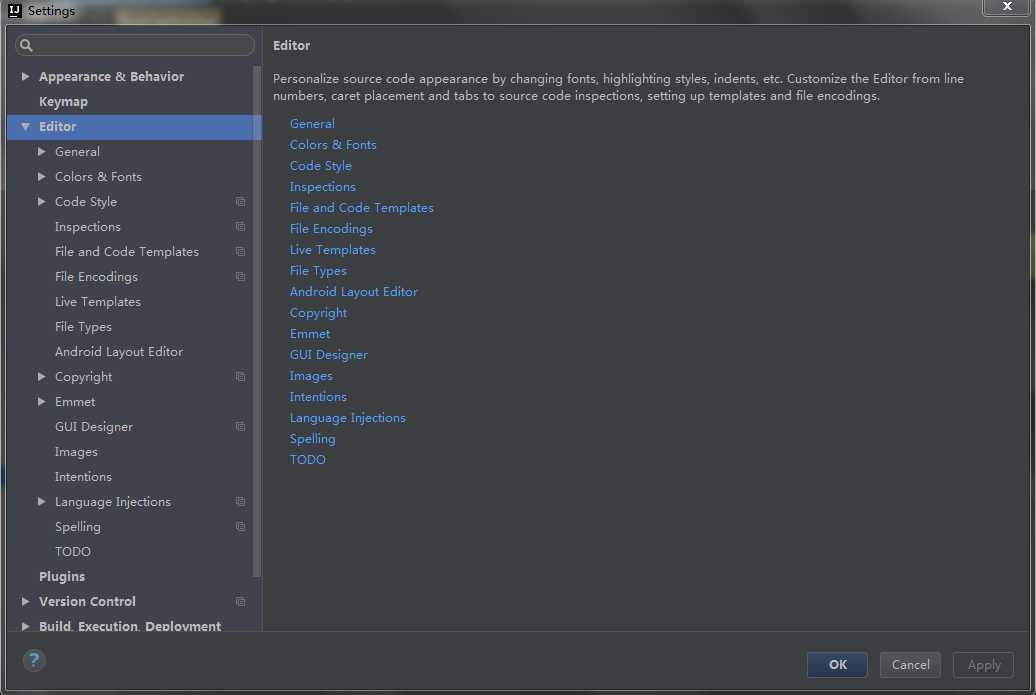Select Images tree item

point(76,452)
